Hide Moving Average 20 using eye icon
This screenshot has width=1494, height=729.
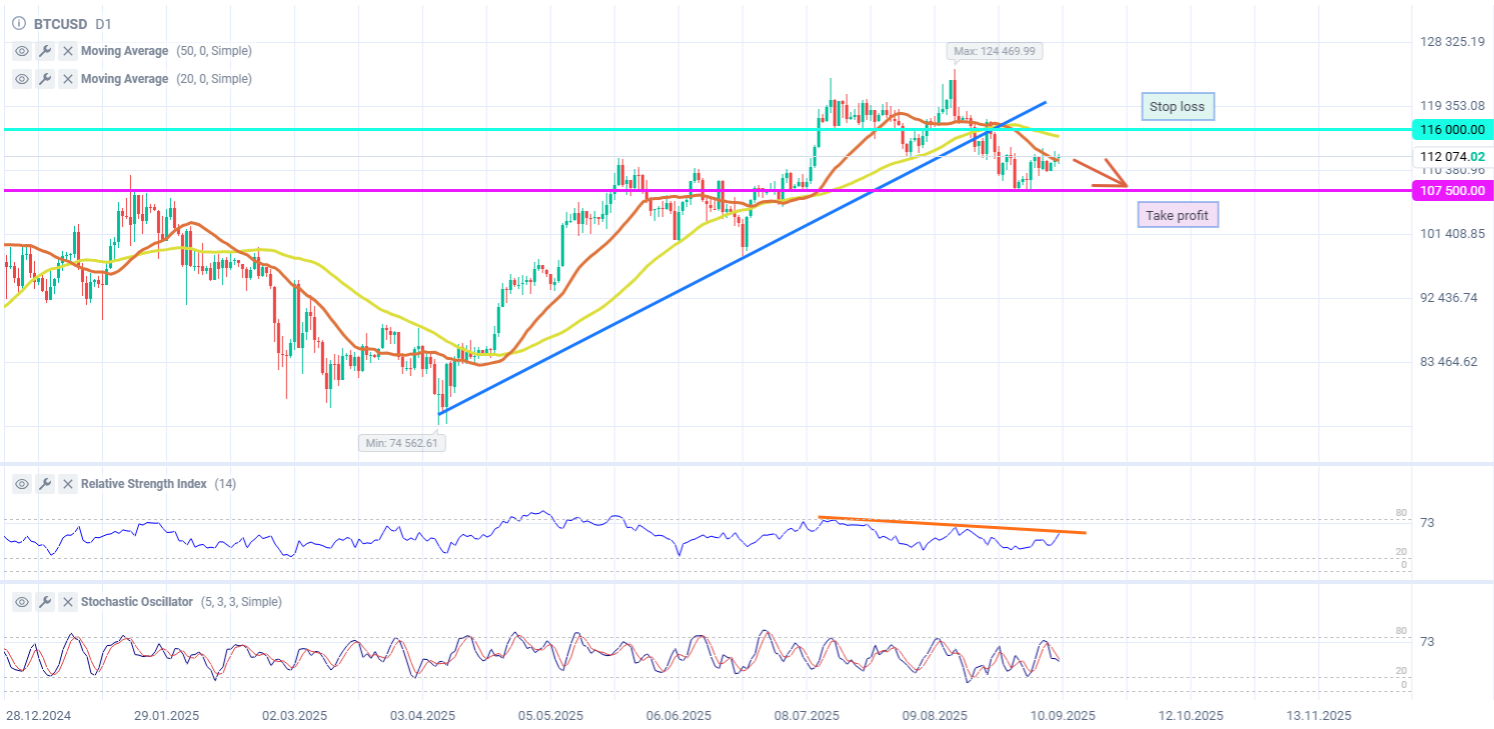pyautogui.click(x=22, y=79)
